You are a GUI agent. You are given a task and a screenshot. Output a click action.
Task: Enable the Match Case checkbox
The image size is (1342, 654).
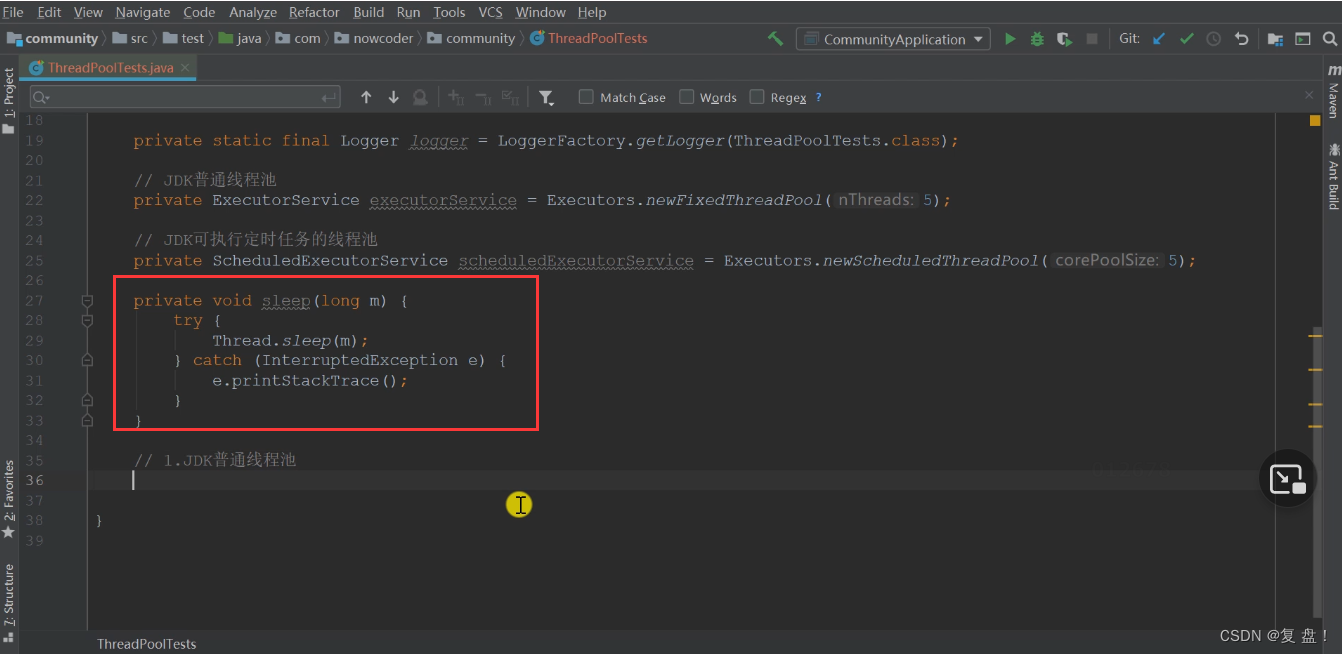point(586,97)
